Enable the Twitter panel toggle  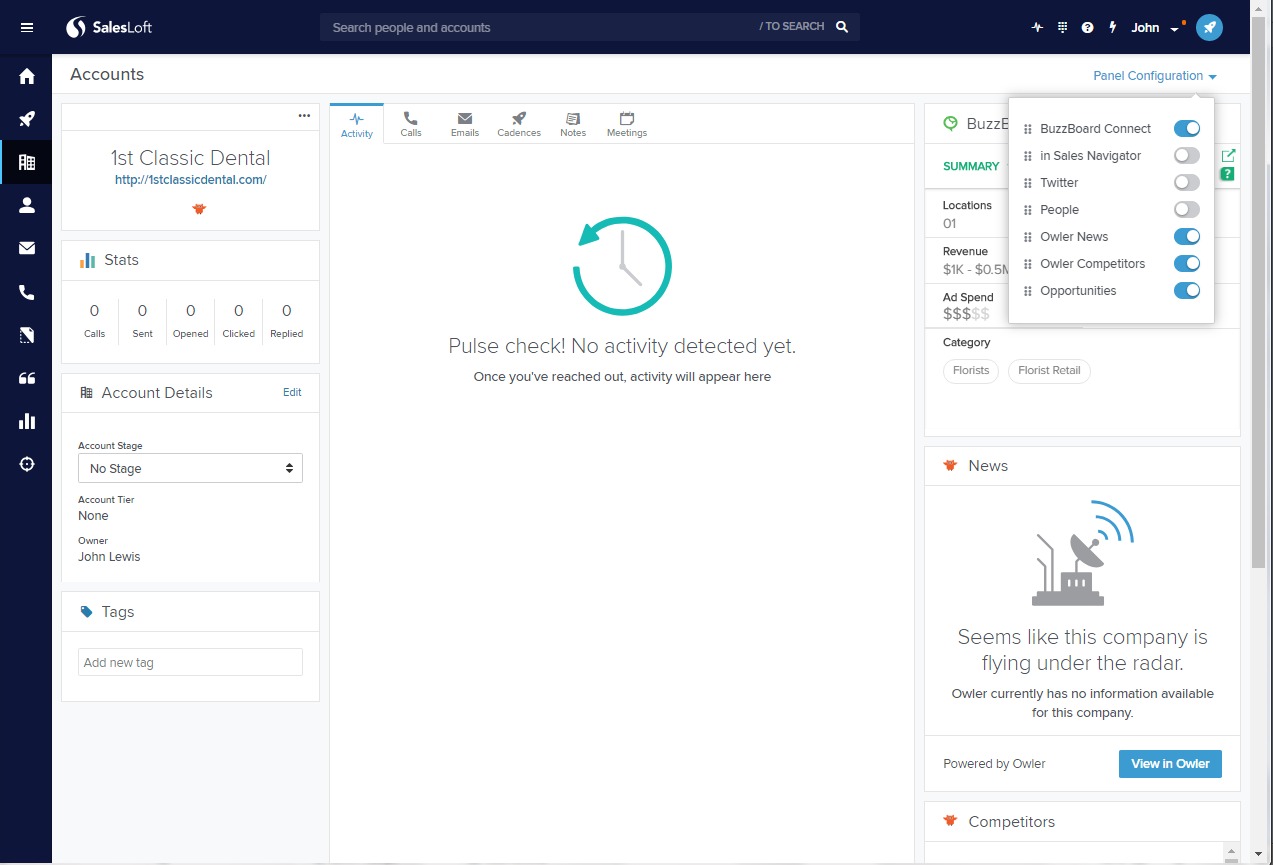tap(1186, 183)
